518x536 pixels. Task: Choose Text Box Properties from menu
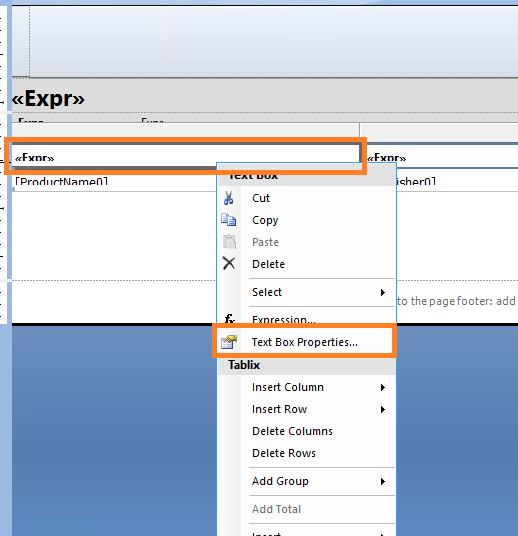(305, 342)
